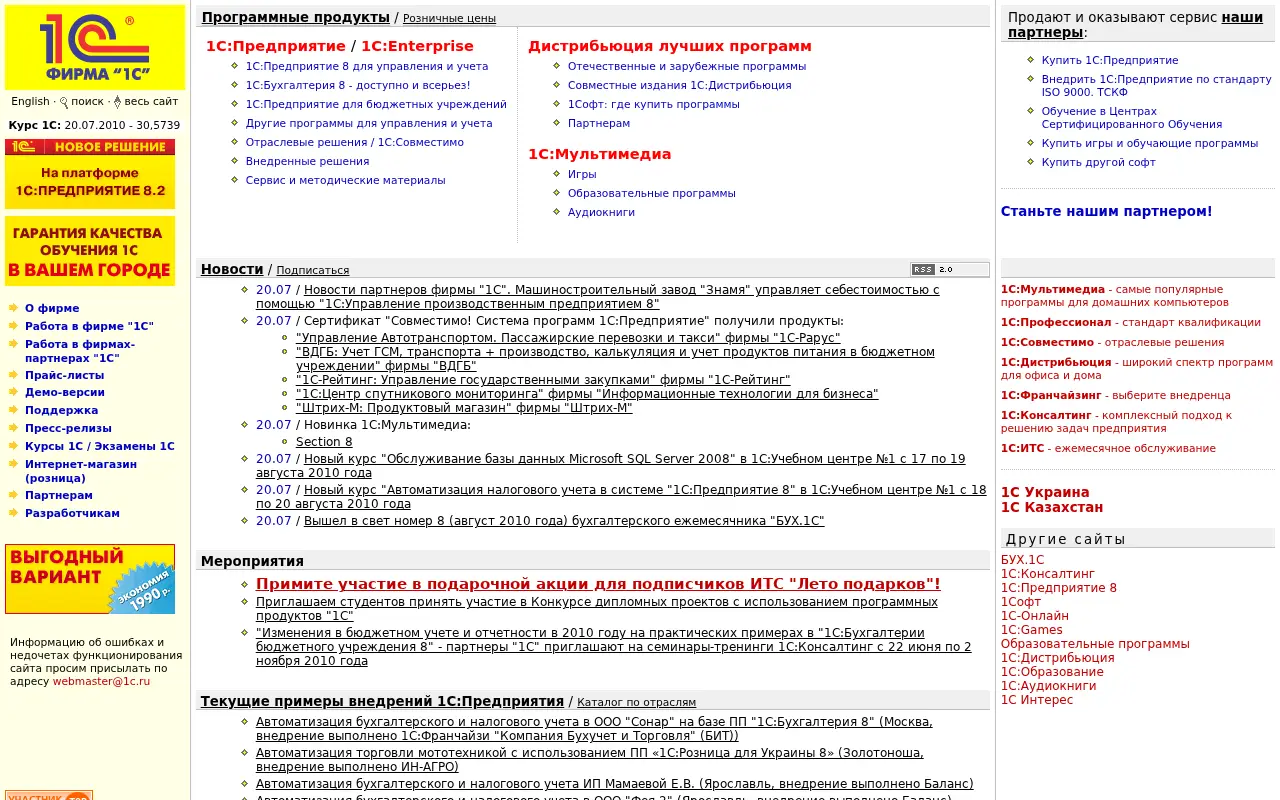Open 1Софт: где купить программы
The width and height of the screenshot is (1280, 800).
click(654, 104)
